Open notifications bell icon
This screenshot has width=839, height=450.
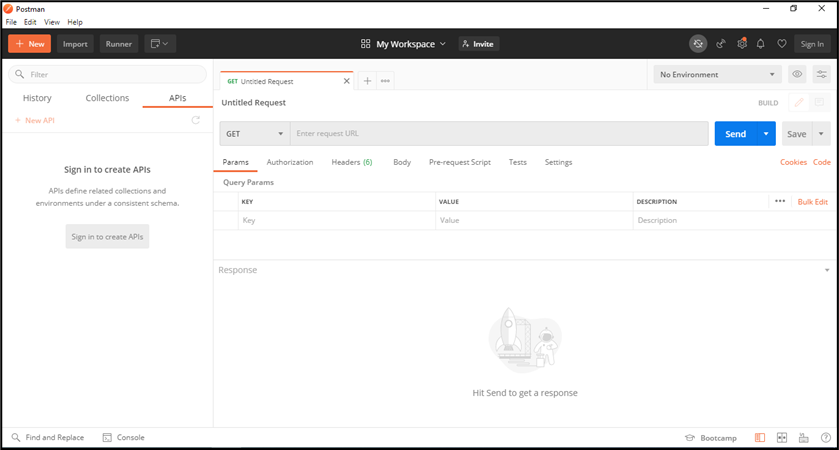760,44
